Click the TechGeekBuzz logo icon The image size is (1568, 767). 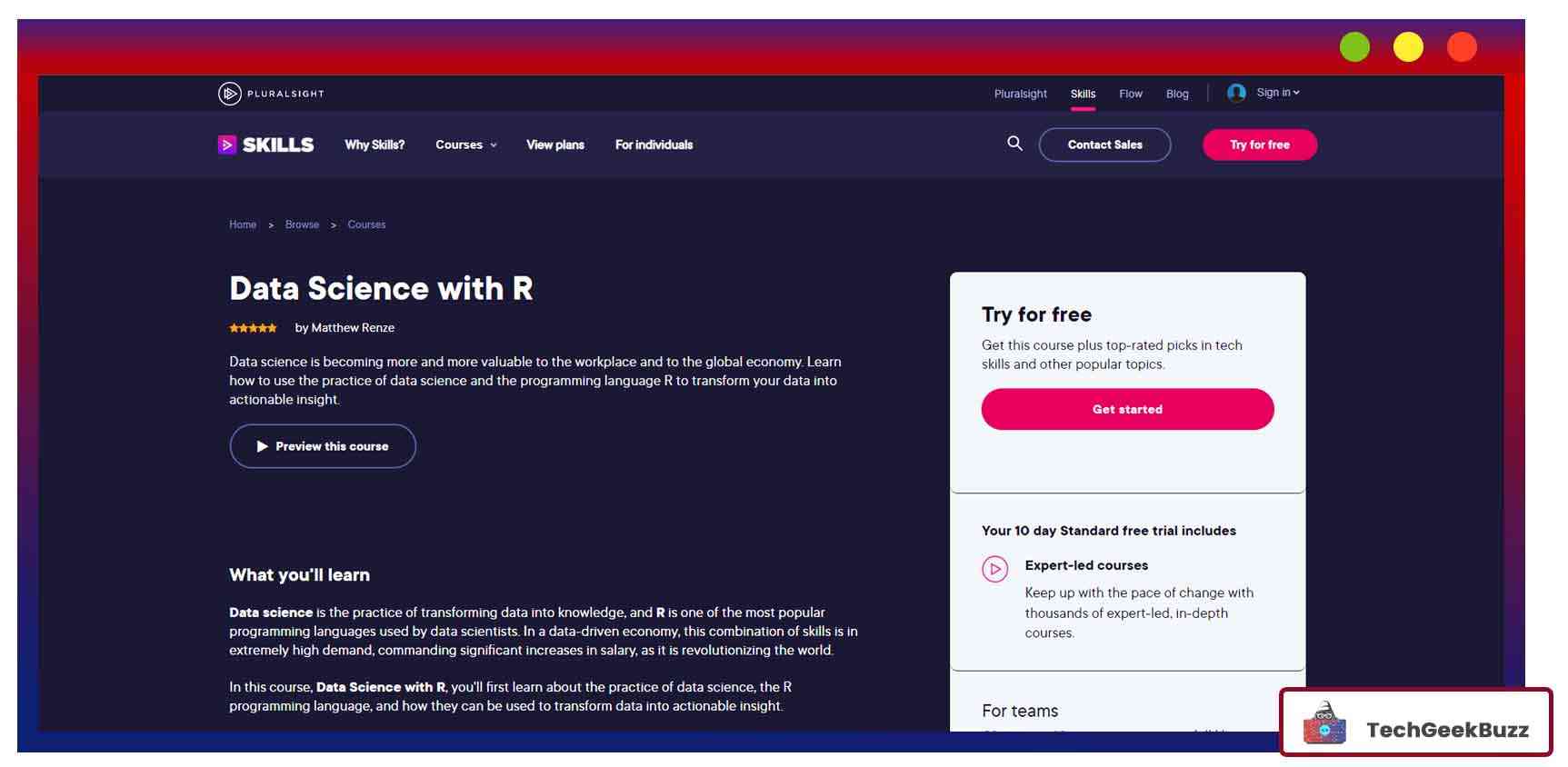point(1324,724)
